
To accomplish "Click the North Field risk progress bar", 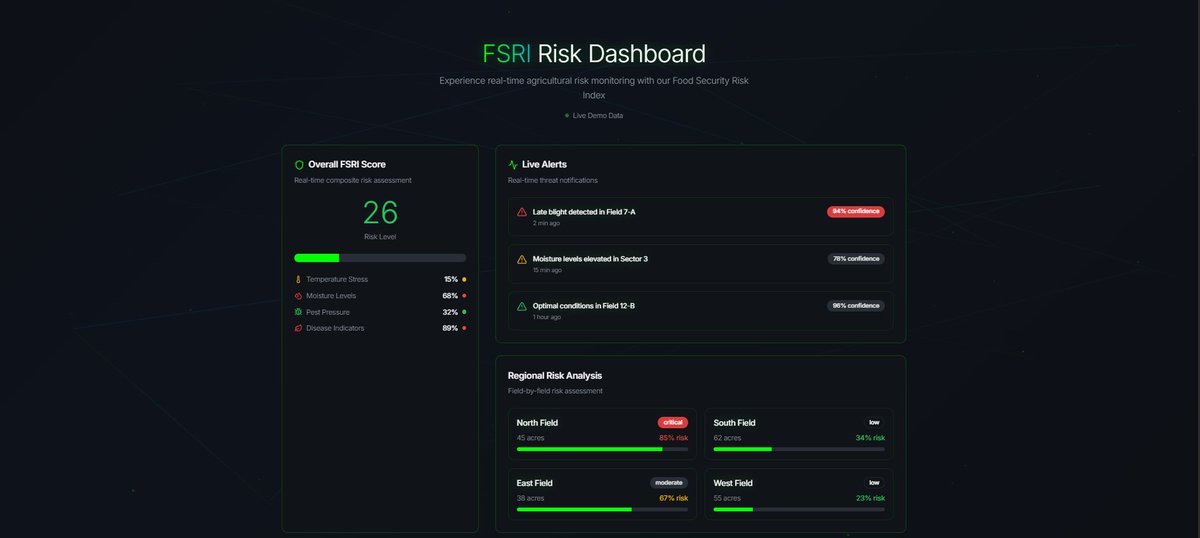I will coord(602,449).
